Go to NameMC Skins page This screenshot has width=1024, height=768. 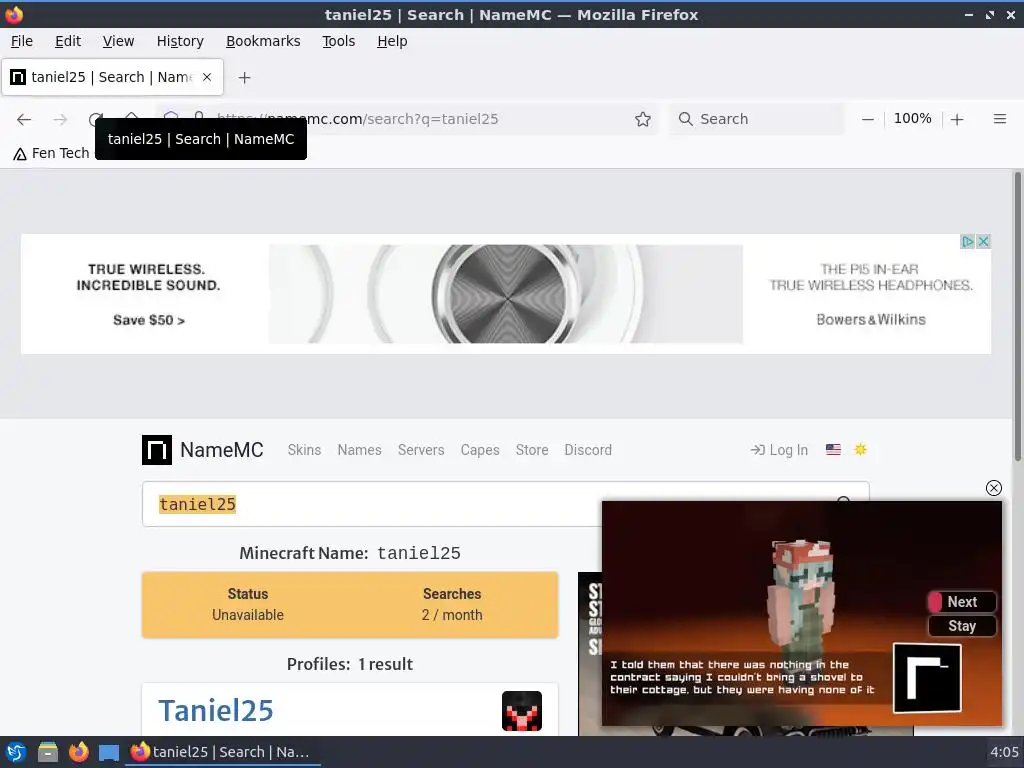pyautogui.click(x=304, y=450)
